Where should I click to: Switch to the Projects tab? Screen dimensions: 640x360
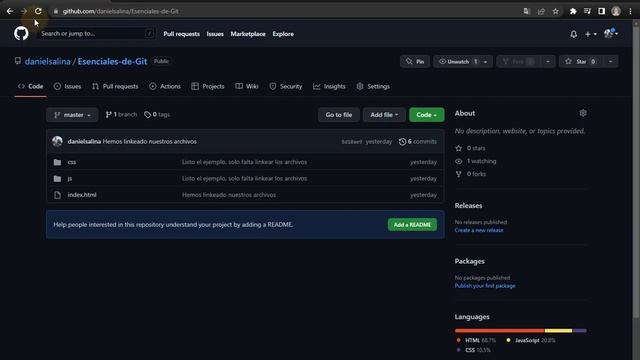(x=208, y=87)
